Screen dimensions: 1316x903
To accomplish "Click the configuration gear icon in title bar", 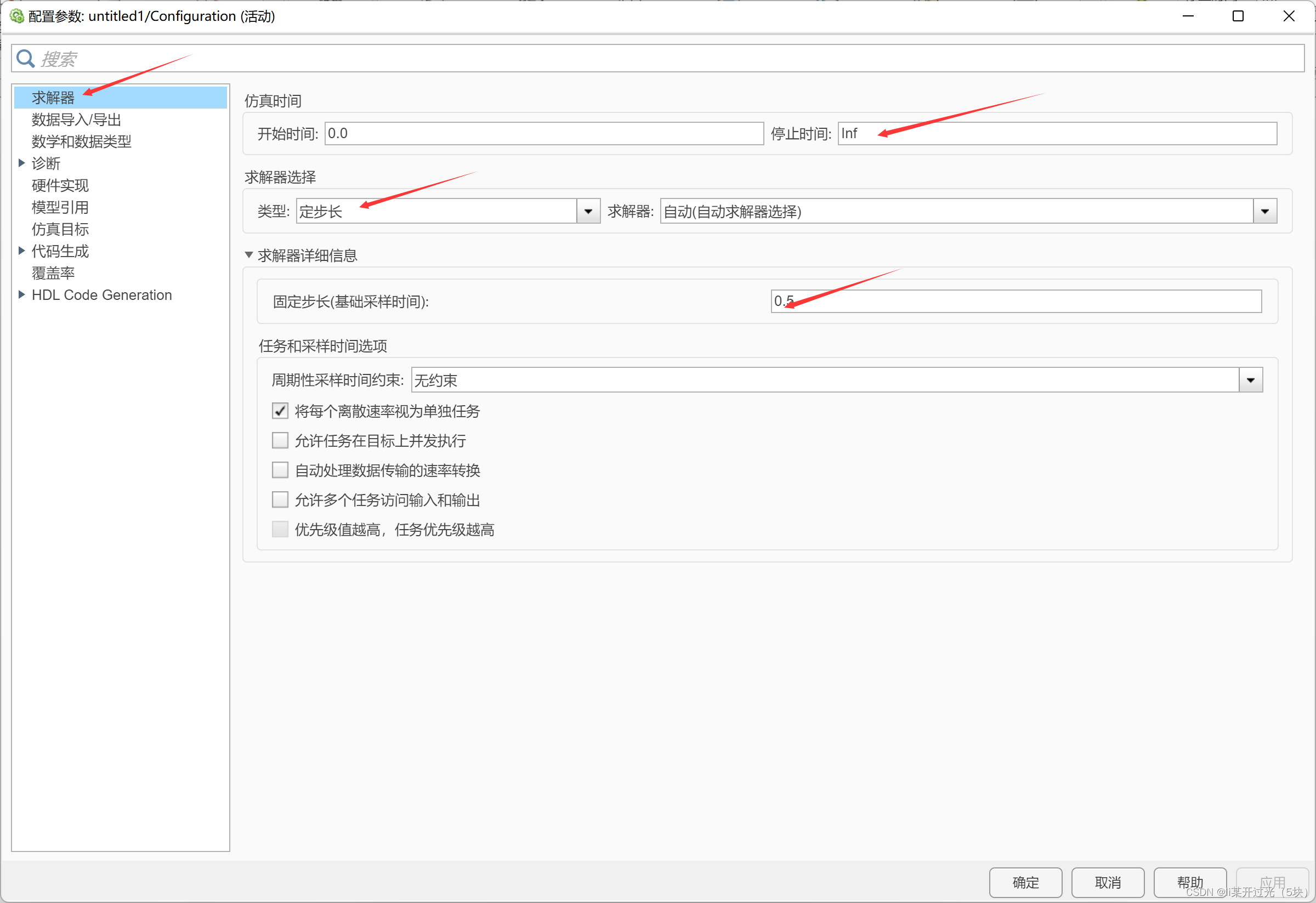I will (x=16, y=16).
